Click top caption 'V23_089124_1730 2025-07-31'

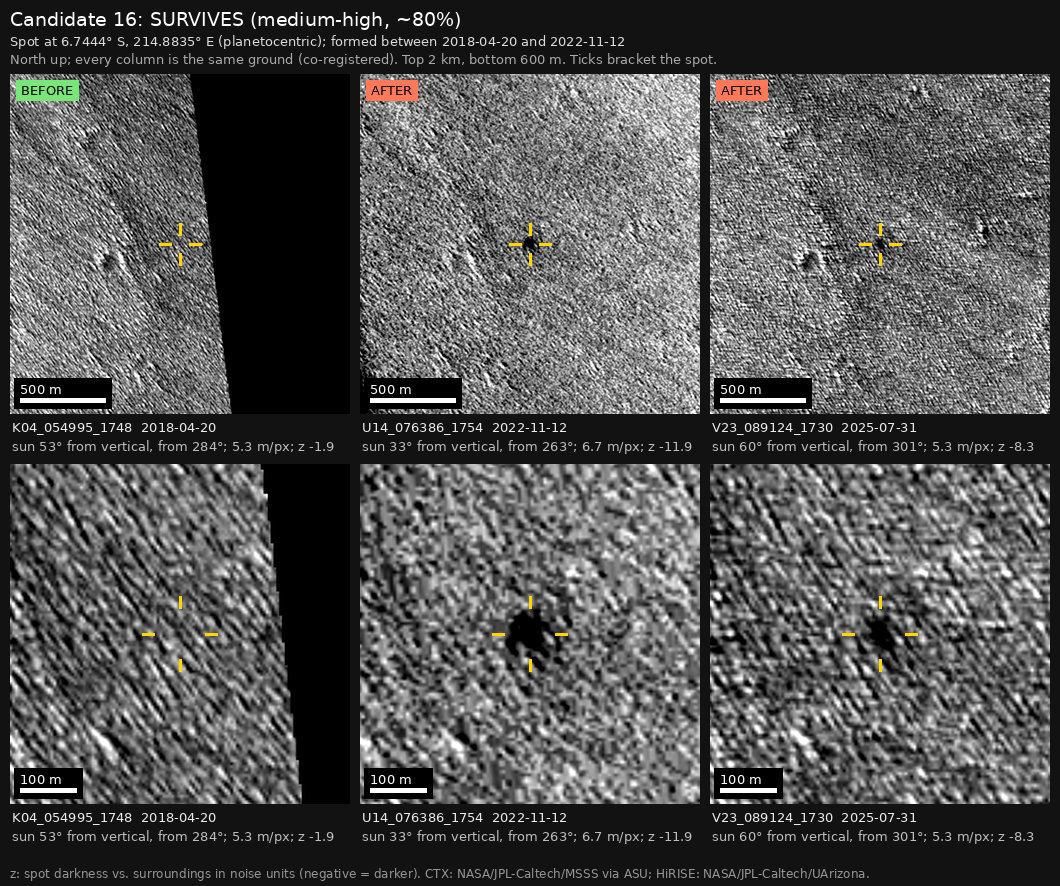click(815, 428)
